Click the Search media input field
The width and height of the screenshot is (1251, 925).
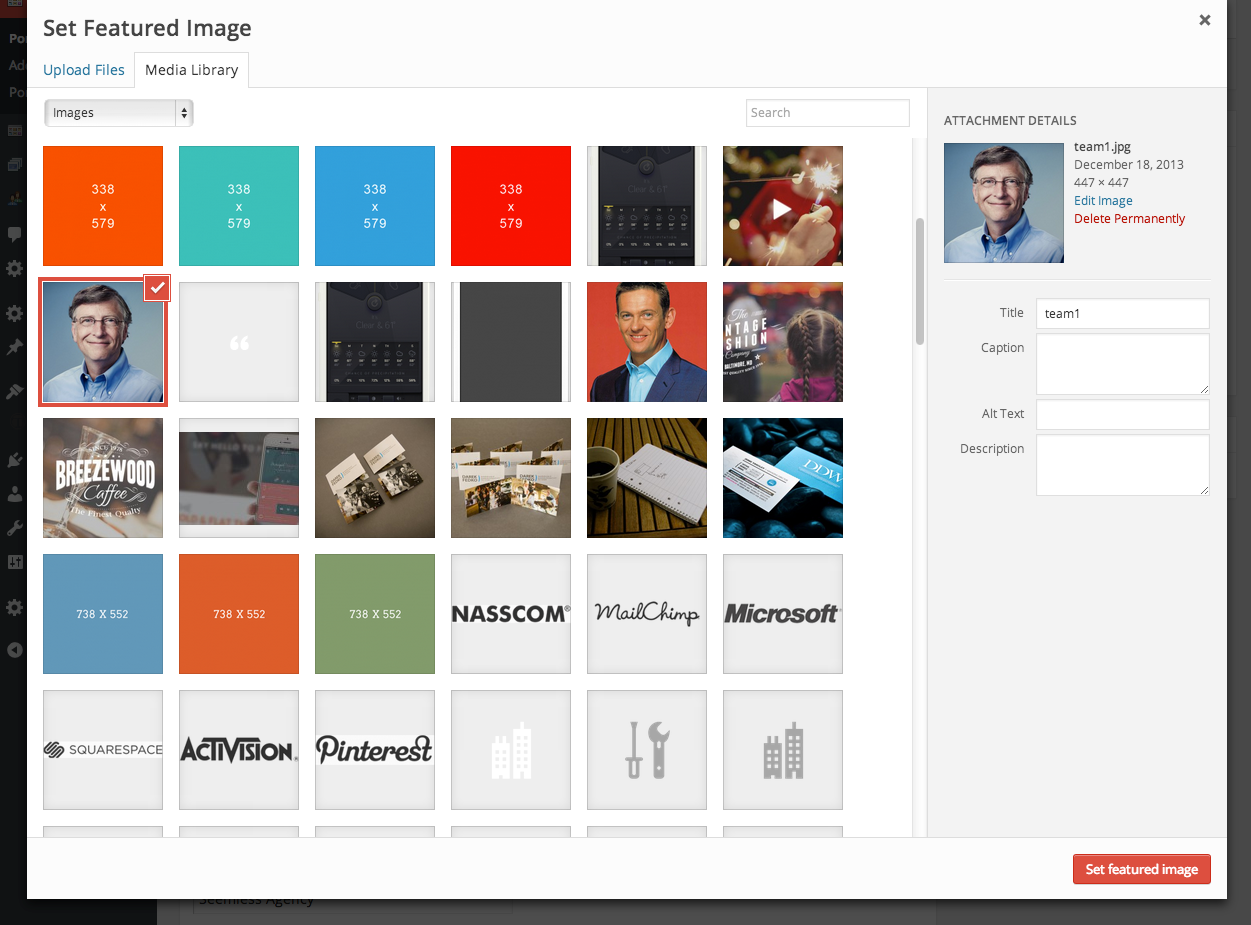coord(827,113)
